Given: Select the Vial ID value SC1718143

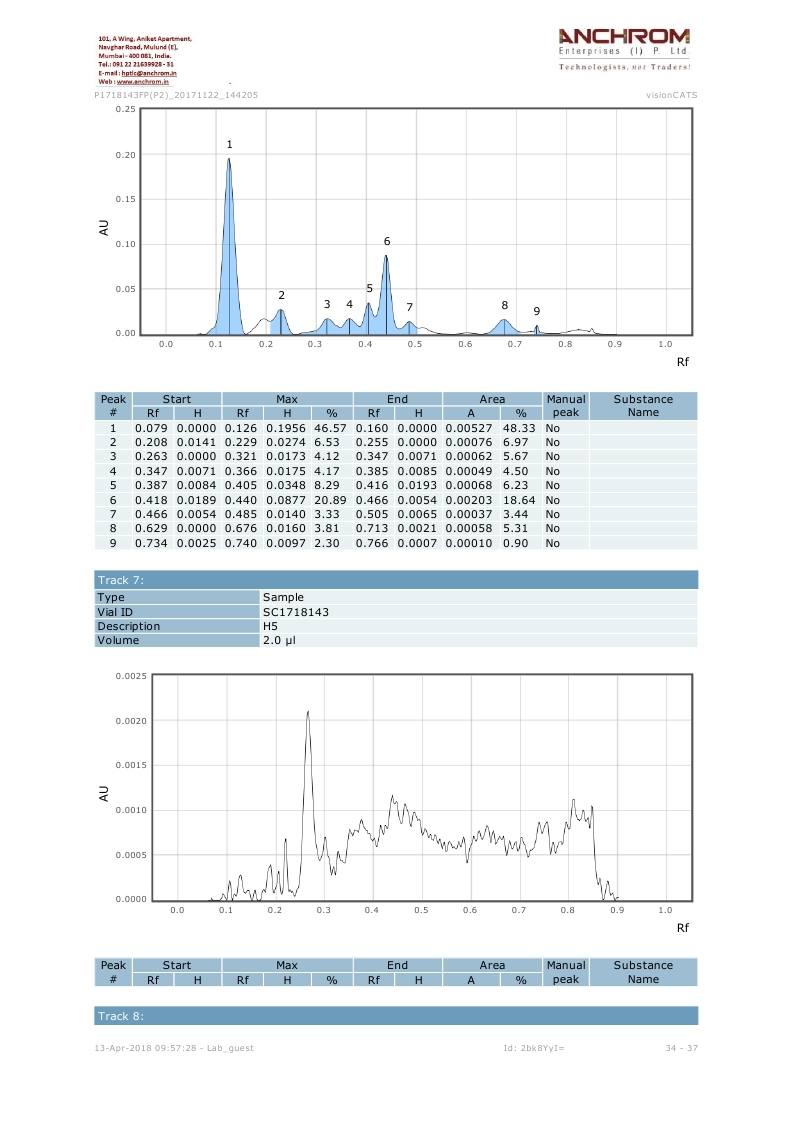Looking at the screenshot, I should 296,612.
